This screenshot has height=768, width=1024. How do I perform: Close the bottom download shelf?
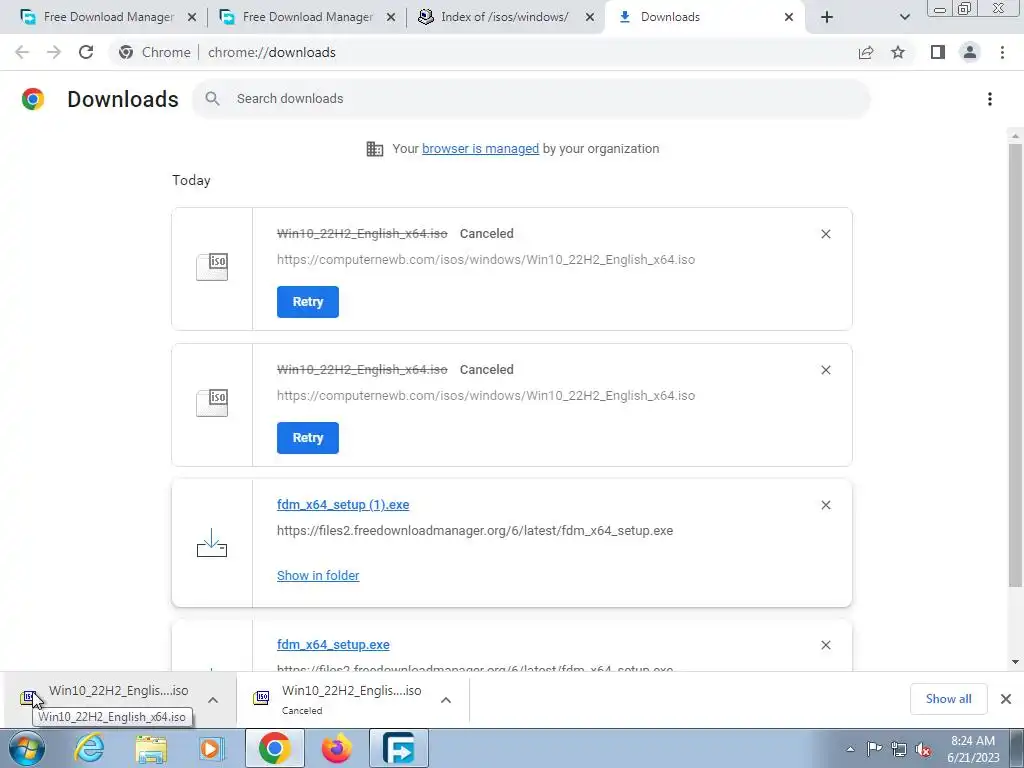(x=1006, y=699)
